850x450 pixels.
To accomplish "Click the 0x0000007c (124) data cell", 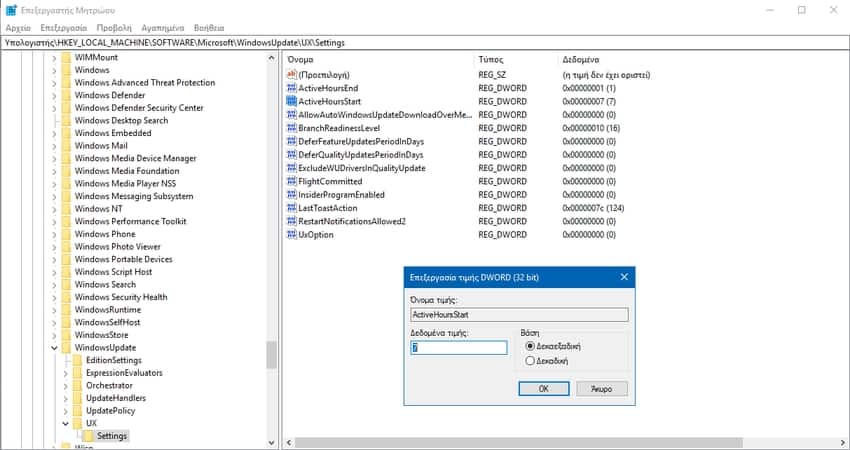I will pyautogui.click(x=593, y=208).
